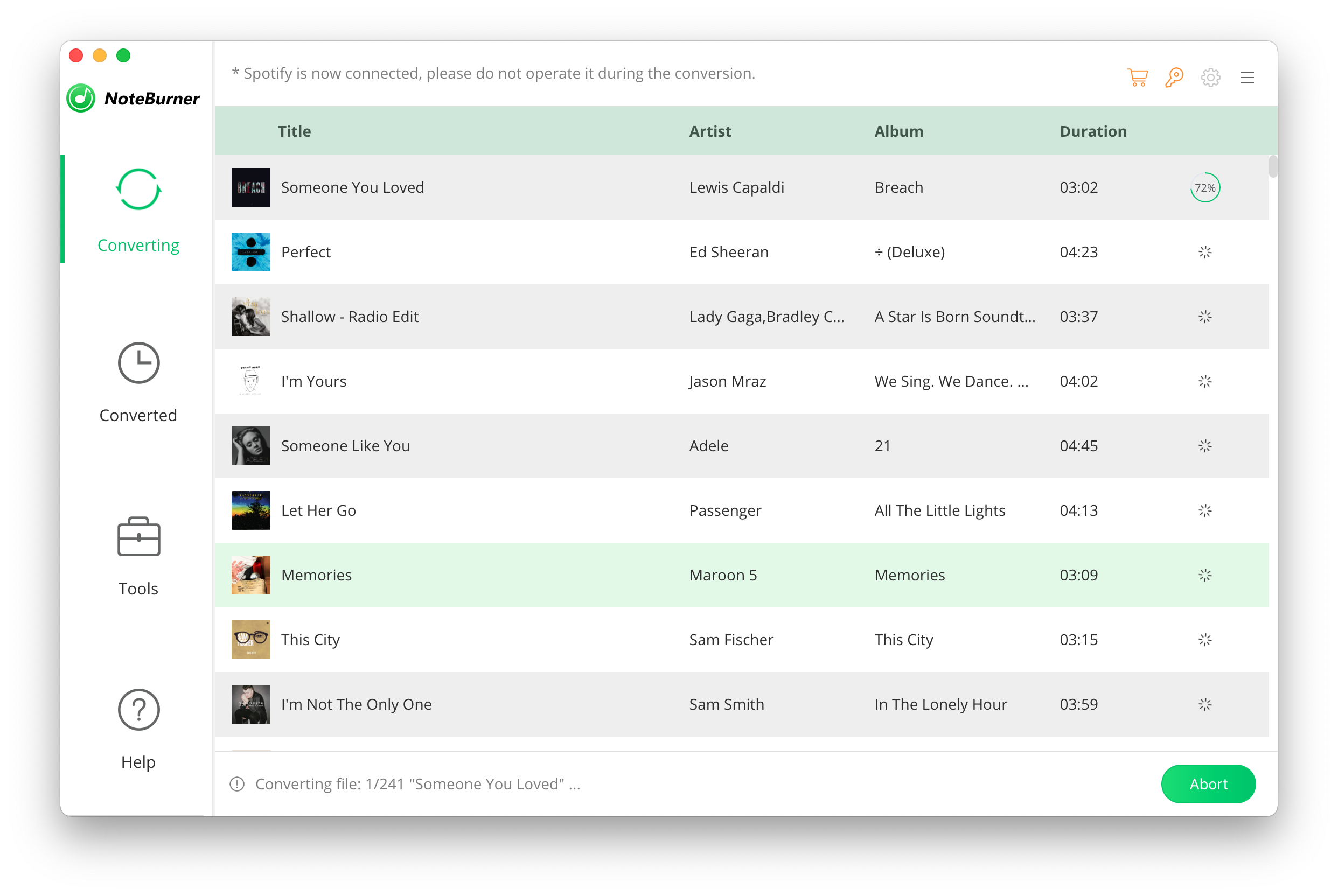Image resolution: width=1338 pixels, height=896 pixels.
Task: Expand the Duration column header
Action: 1093,131
